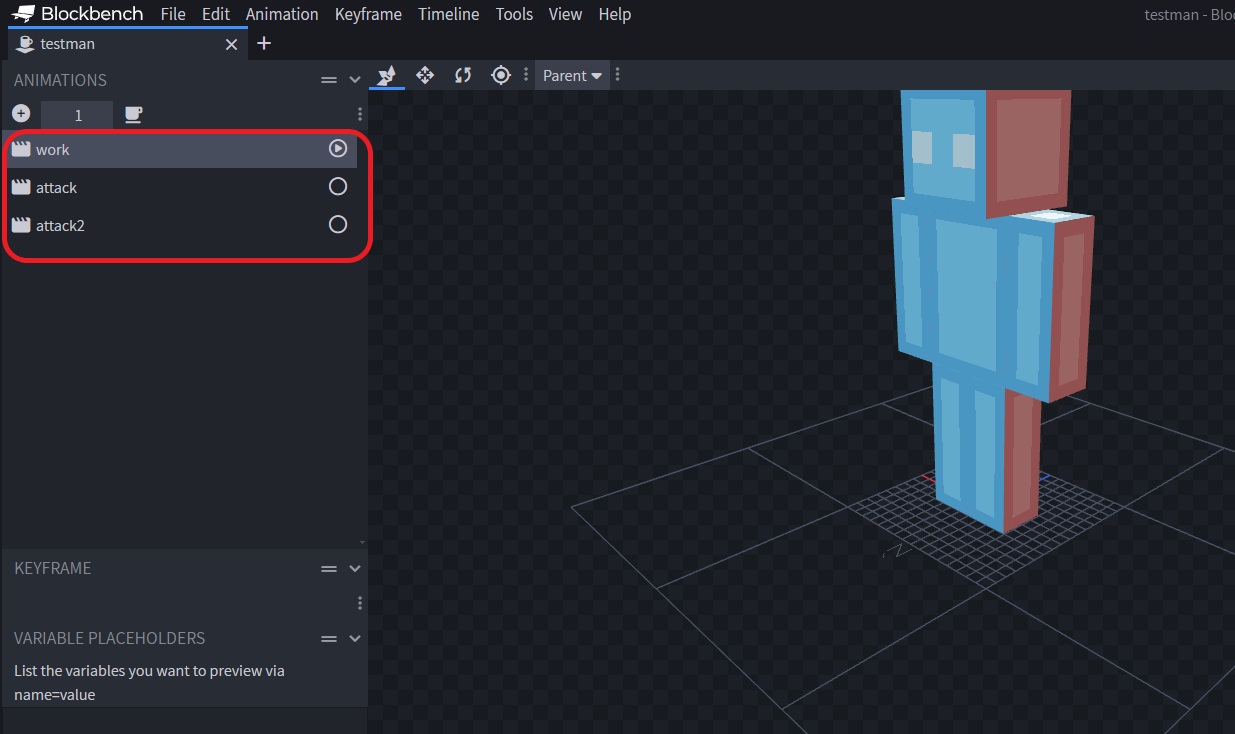Collapse the Animations panel with its chevron
Image resolution: width=1235 pixels, height=734 pixels.
click(354, 79)
